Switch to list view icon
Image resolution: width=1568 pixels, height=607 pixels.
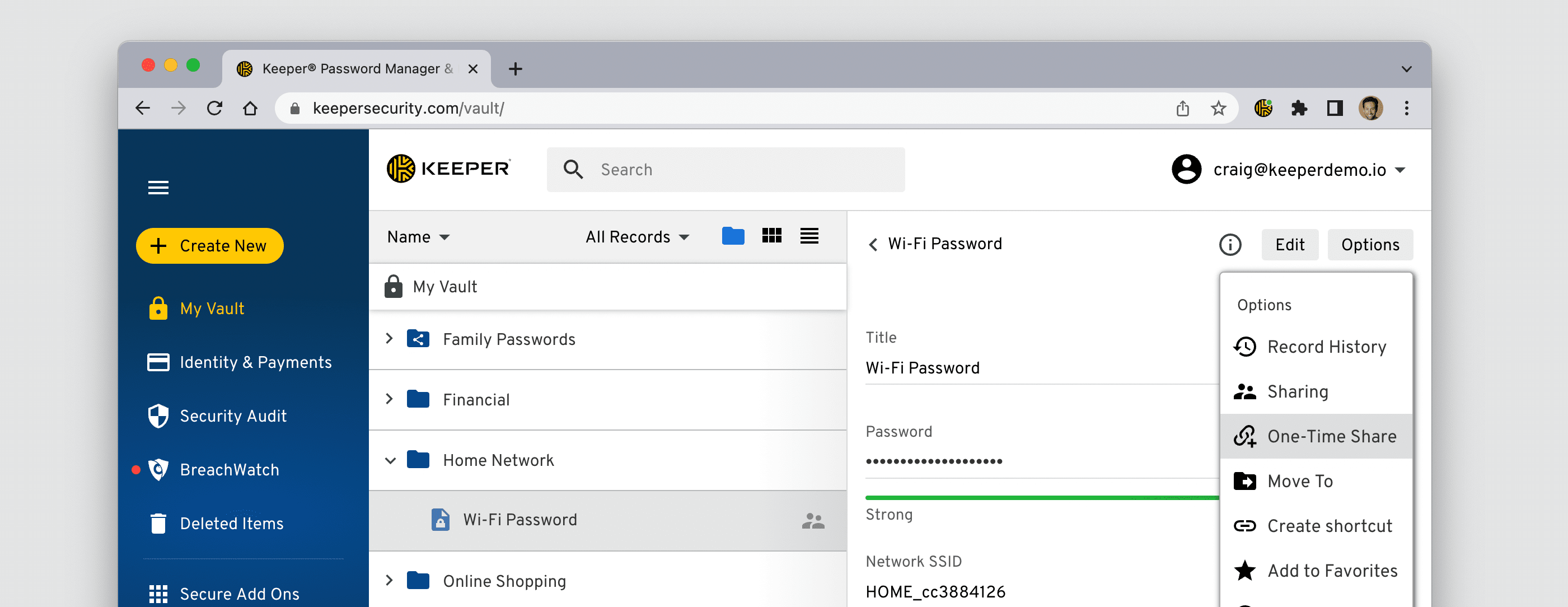[809, 236]
